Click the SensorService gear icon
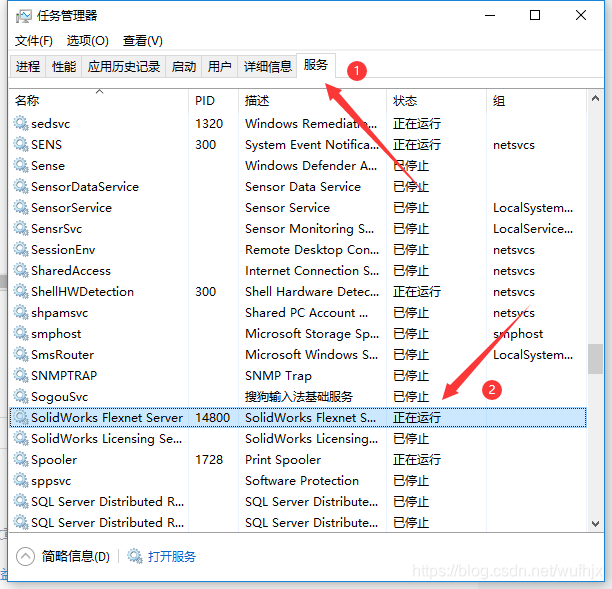This screenshot has height=589, width=612. pyautogui.click(x=20, y=208)
